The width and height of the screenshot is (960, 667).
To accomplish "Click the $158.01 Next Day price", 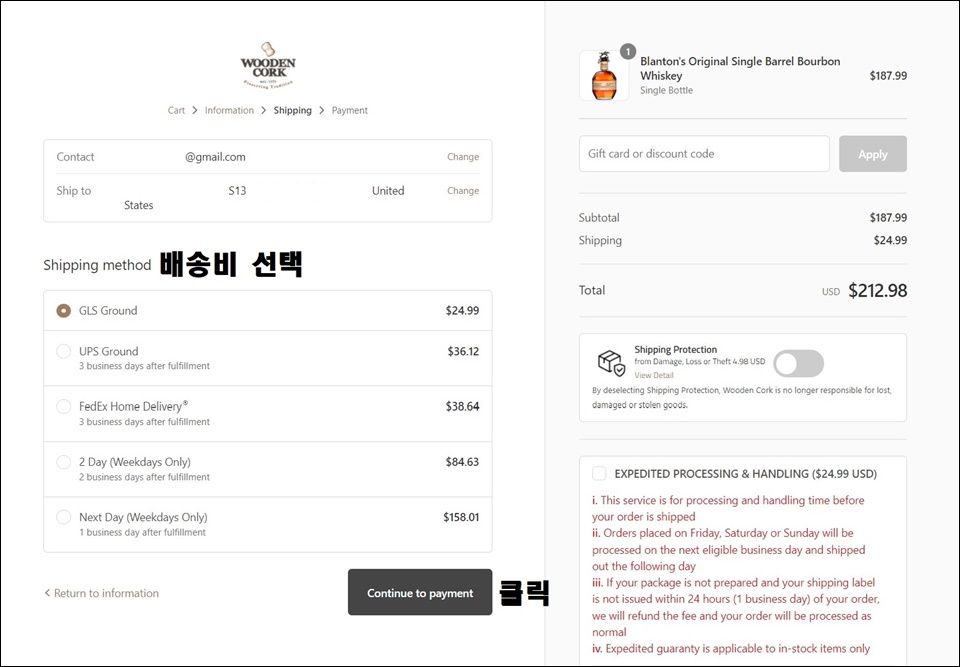I will click(461, 517).
